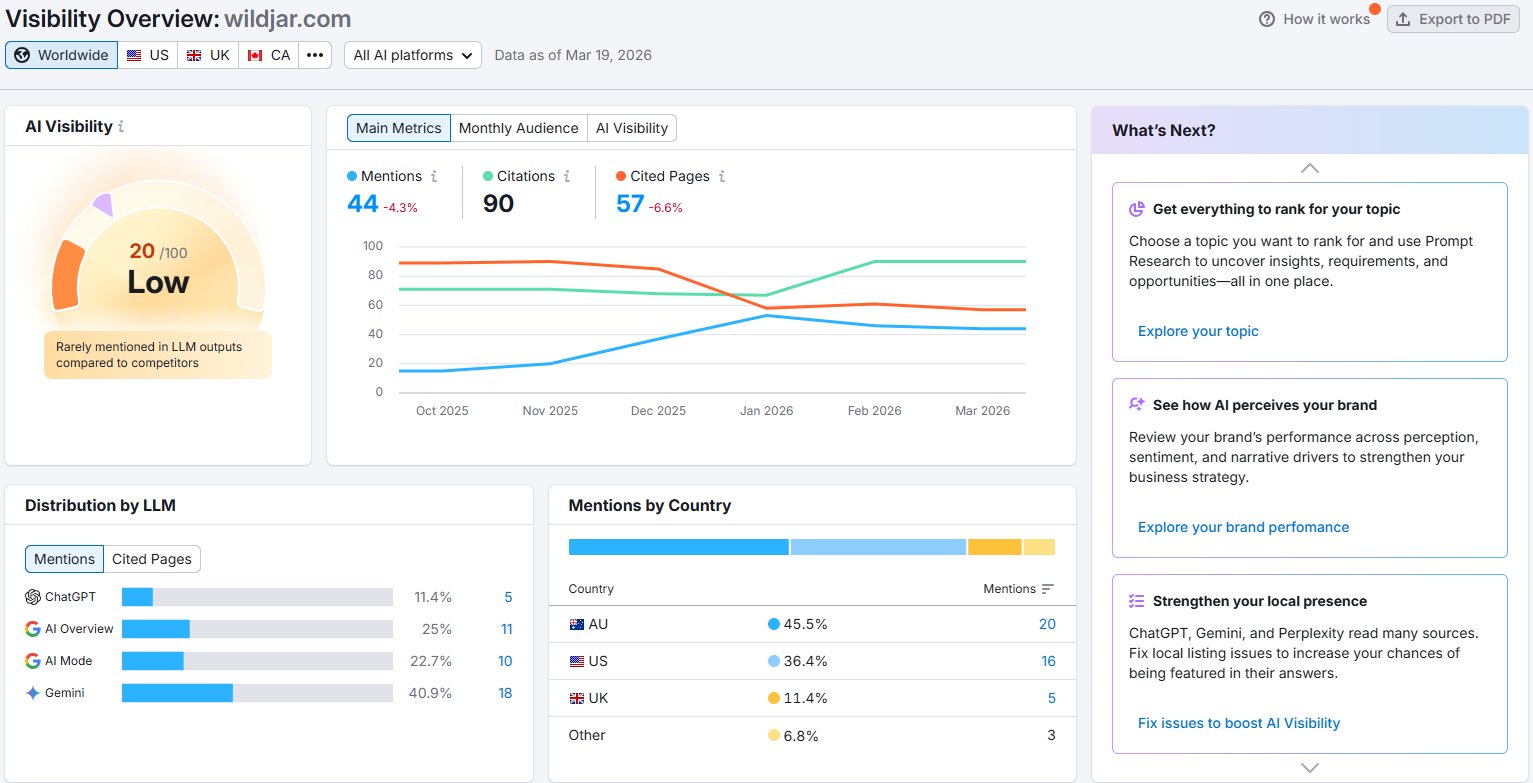Viewport: 1533px width, 783px height.
Task: Click the Gemini distribution bar
Action: (x=257, y=693)
